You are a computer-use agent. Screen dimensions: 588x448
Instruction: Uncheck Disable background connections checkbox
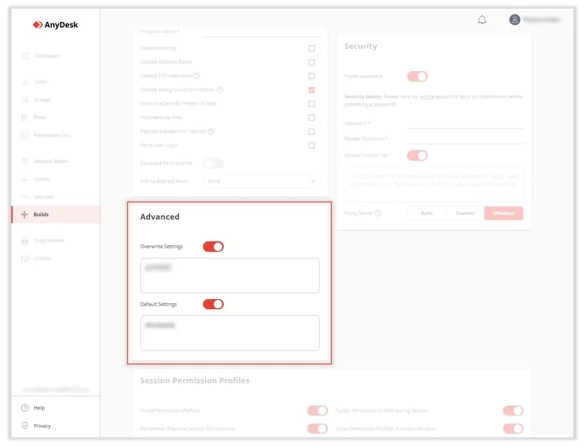click(312, 90)
